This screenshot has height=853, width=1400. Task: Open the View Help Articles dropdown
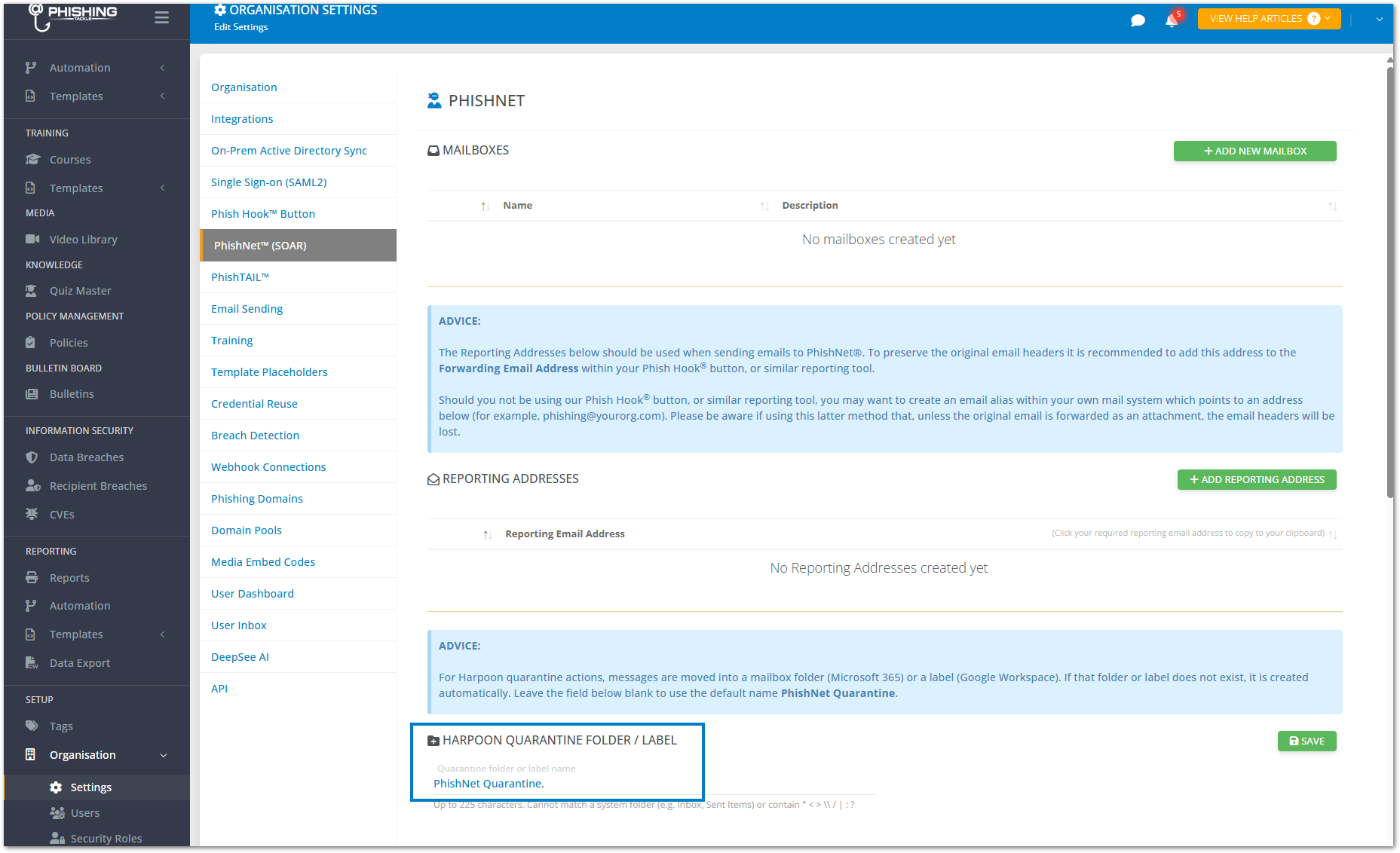pyautogui.click(x=1269, y=19)
